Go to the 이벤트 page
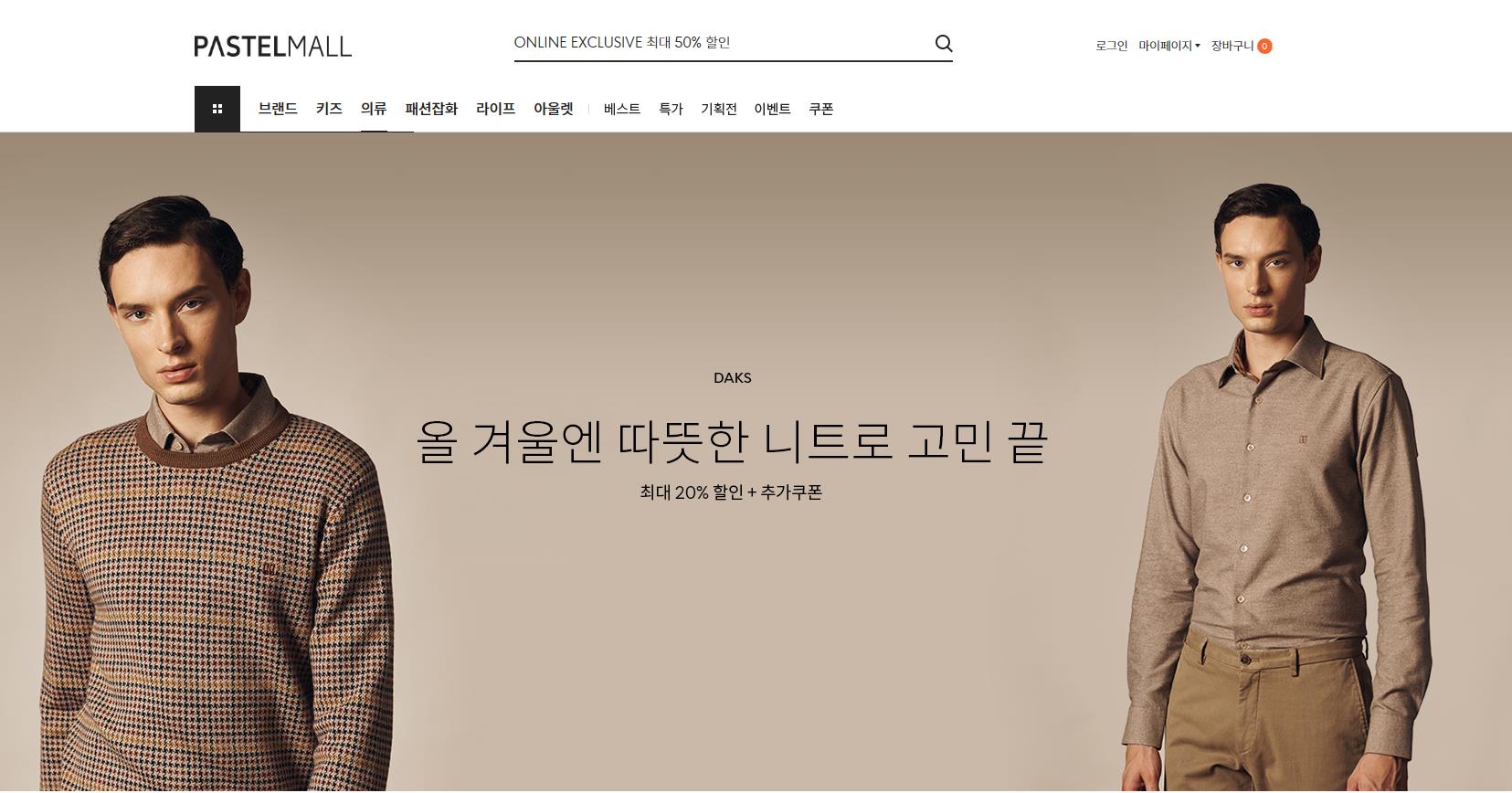This screenshot has width=1512, height=793. point(772,109)
